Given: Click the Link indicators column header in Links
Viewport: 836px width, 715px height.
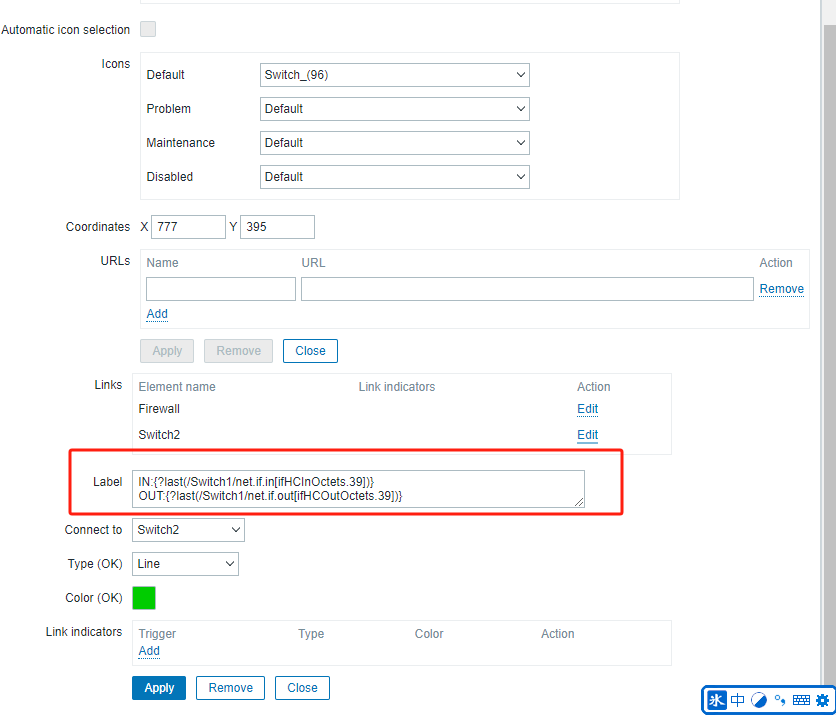Looking at the screenshot, I should point(397,387).
